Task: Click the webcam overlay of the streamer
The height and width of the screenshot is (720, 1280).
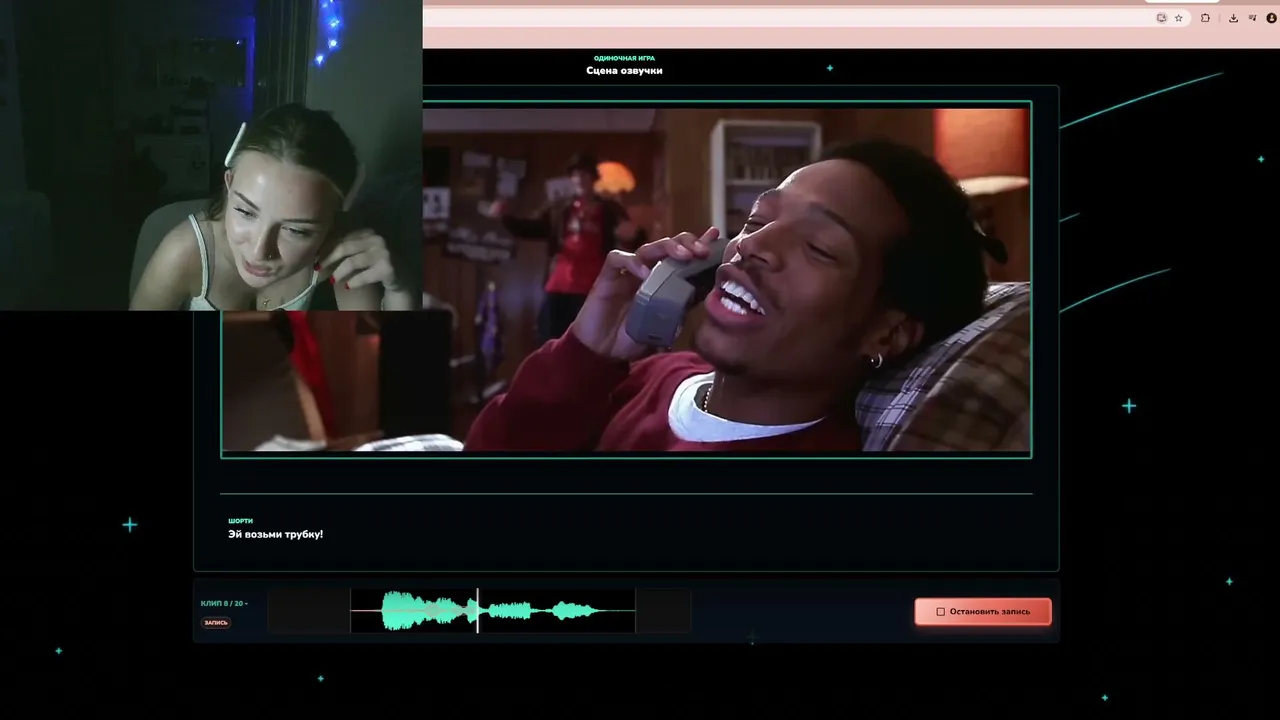Action: 211,155
